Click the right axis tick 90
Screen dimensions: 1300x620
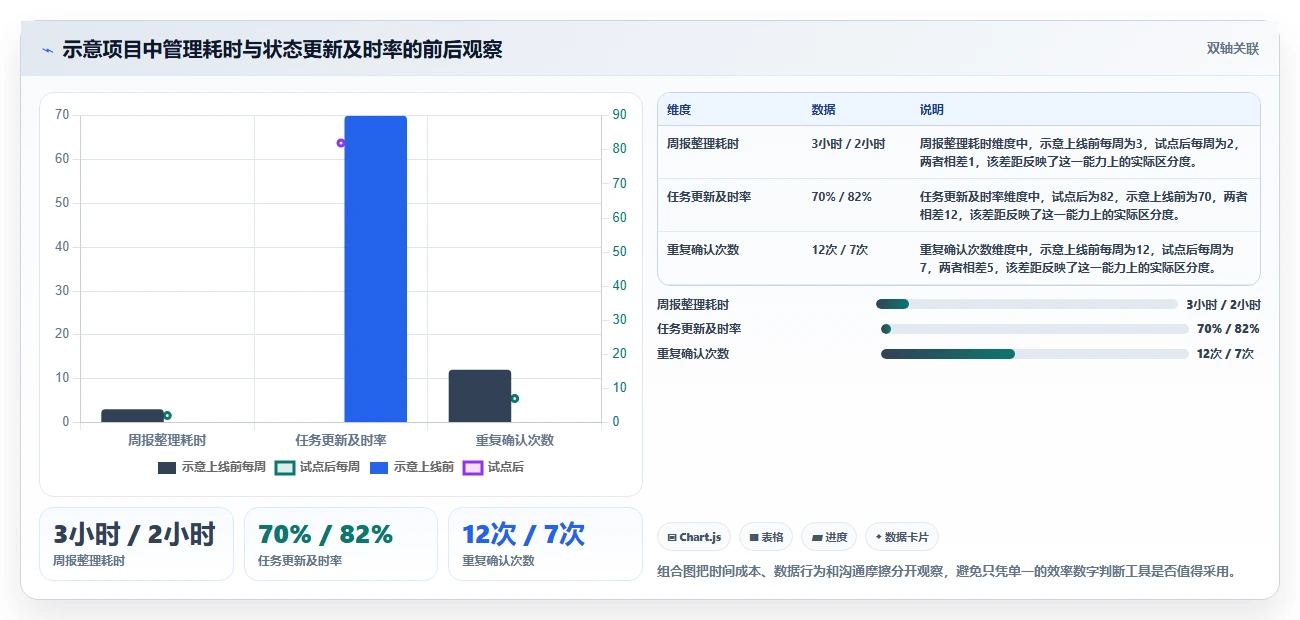pyautogui.click(x=619, y=115)
